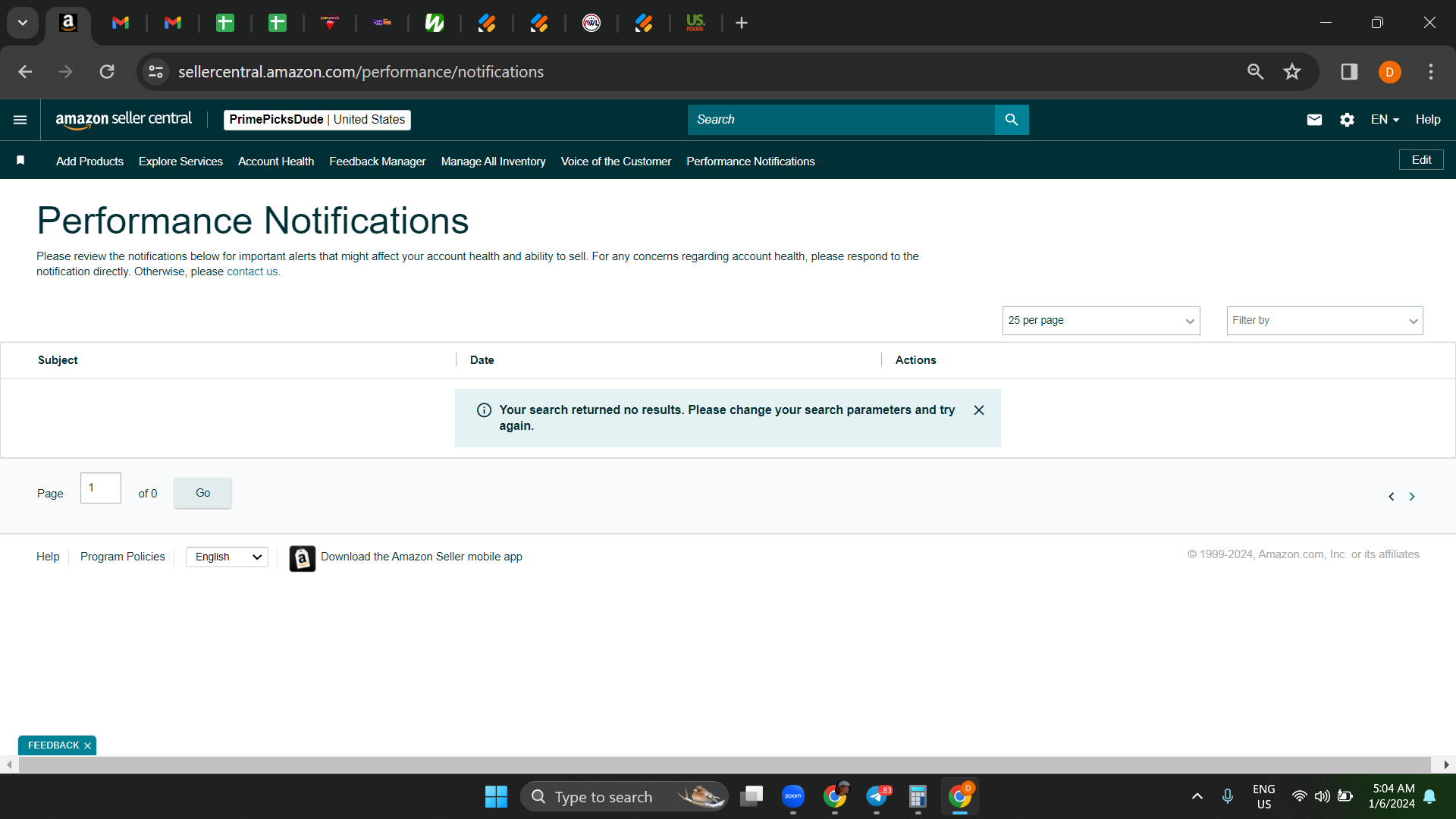Open Manage All Inventory menu item
The image size is (1456, 819).
(x=494, y=162)
